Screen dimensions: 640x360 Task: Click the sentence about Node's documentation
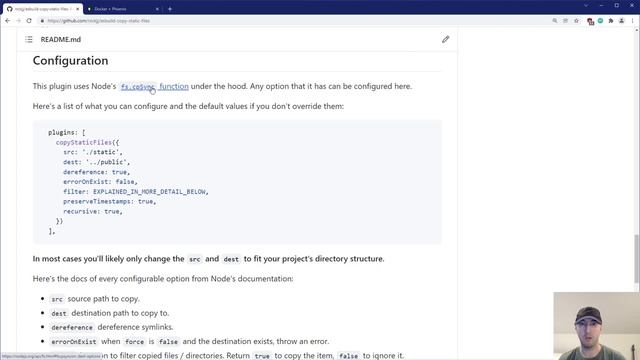pyautogui.click(x=163, y=279)
